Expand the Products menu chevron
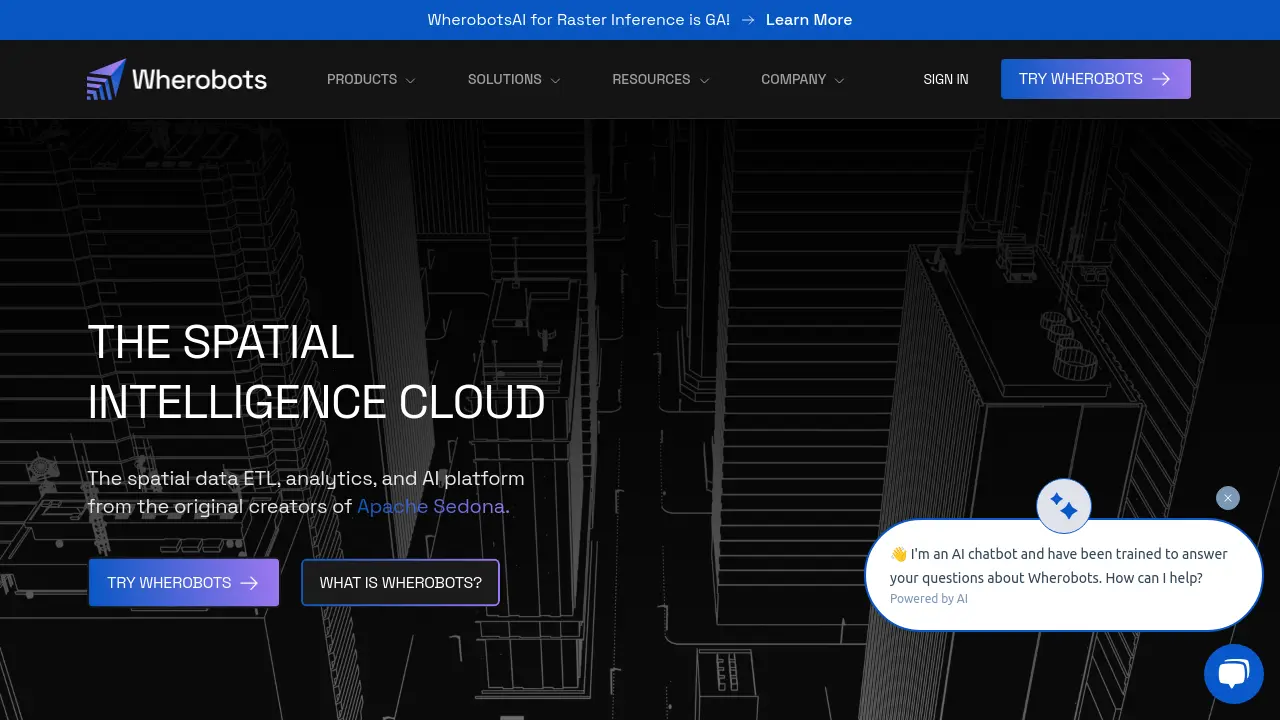1280x720 pixels. point(410,80)
